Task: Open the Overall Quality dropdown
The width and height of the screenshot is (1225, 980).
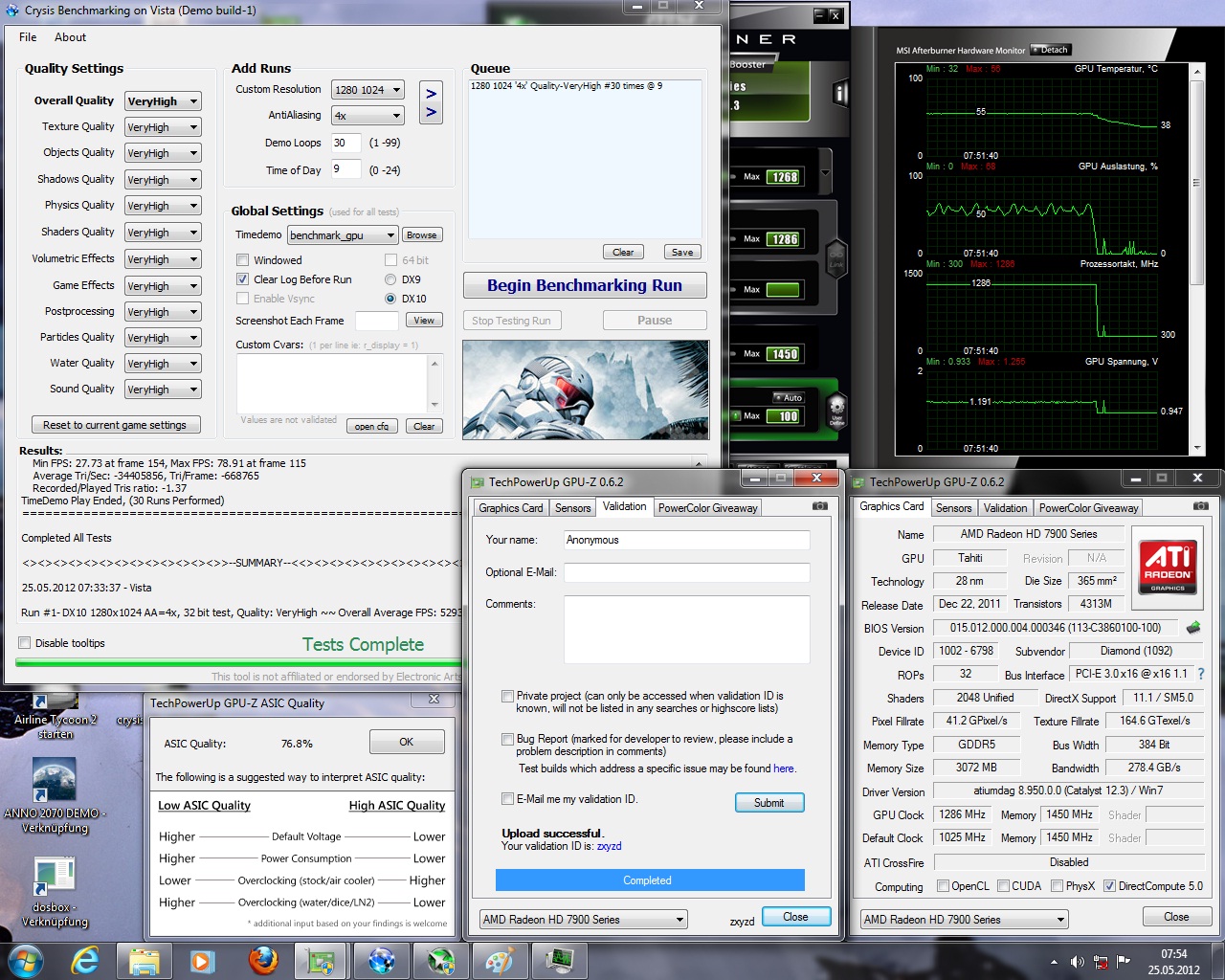Action: coord(163,101)
